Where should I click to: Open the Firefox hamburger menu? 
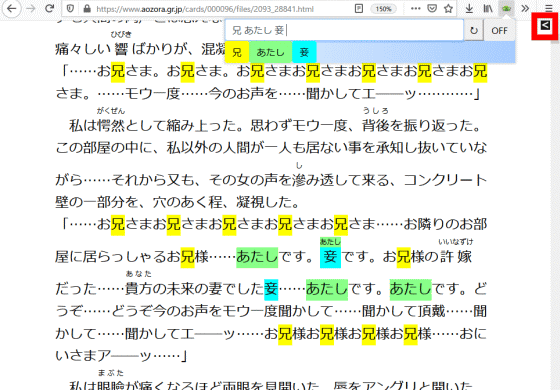click(x=549, y=9)
